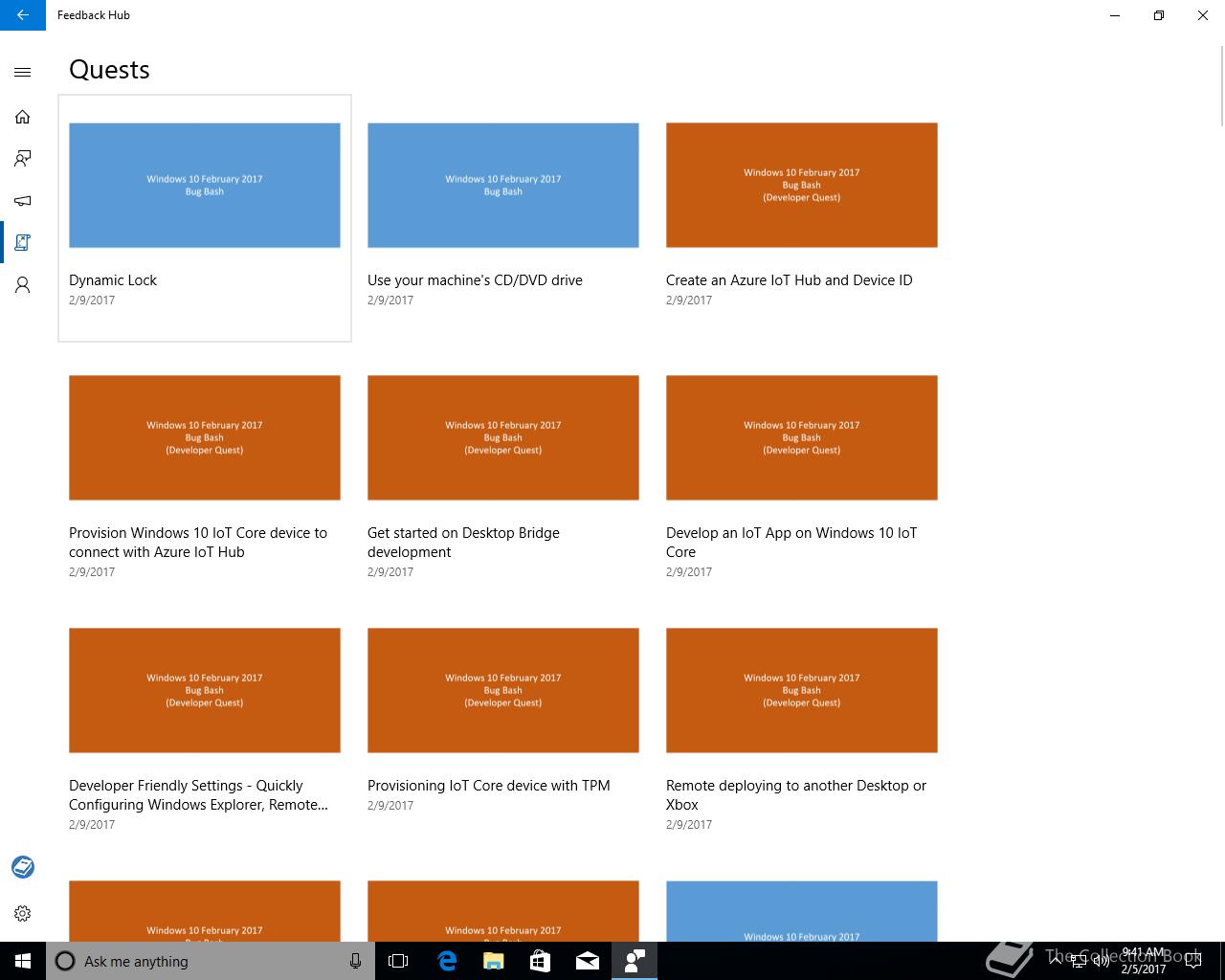Open the Profile person icon
The image size is (1225, 980).
tap(23, 285)
